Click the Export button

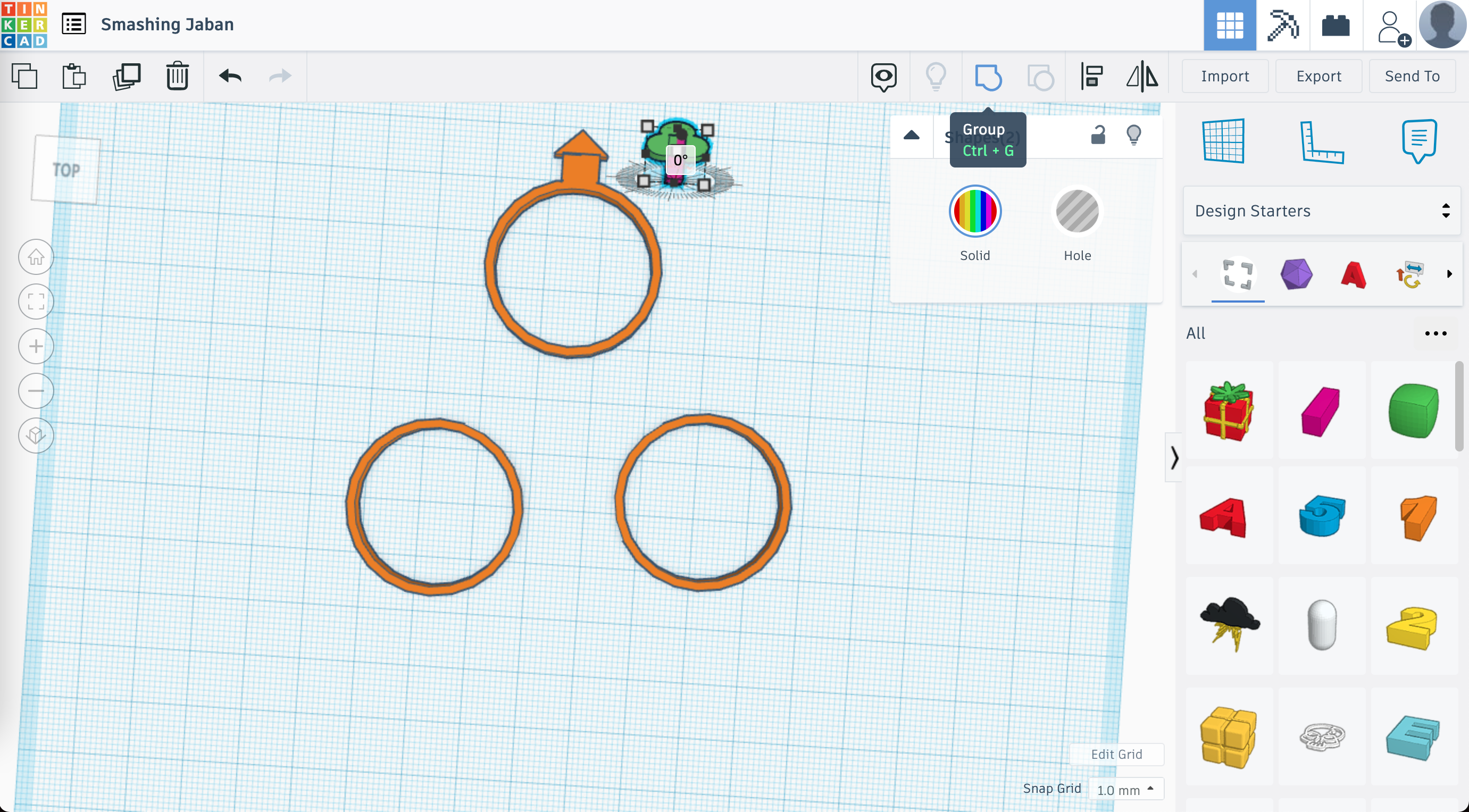tap(1318, 77)
